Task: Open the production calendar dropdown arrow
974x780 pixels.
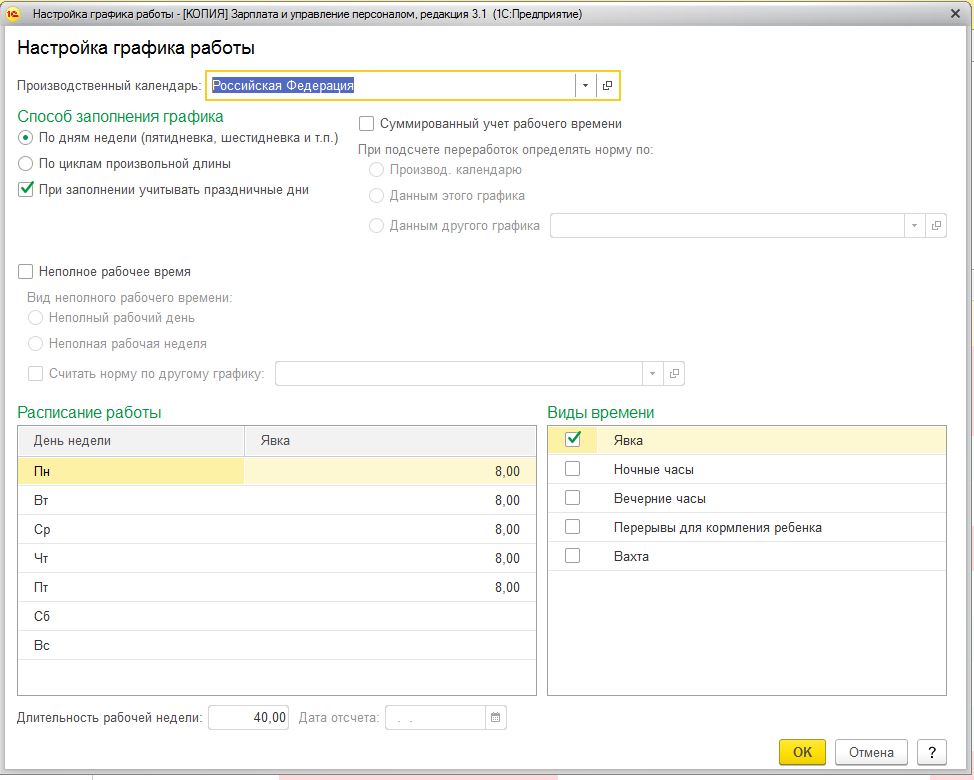Action: coord(585,86)
